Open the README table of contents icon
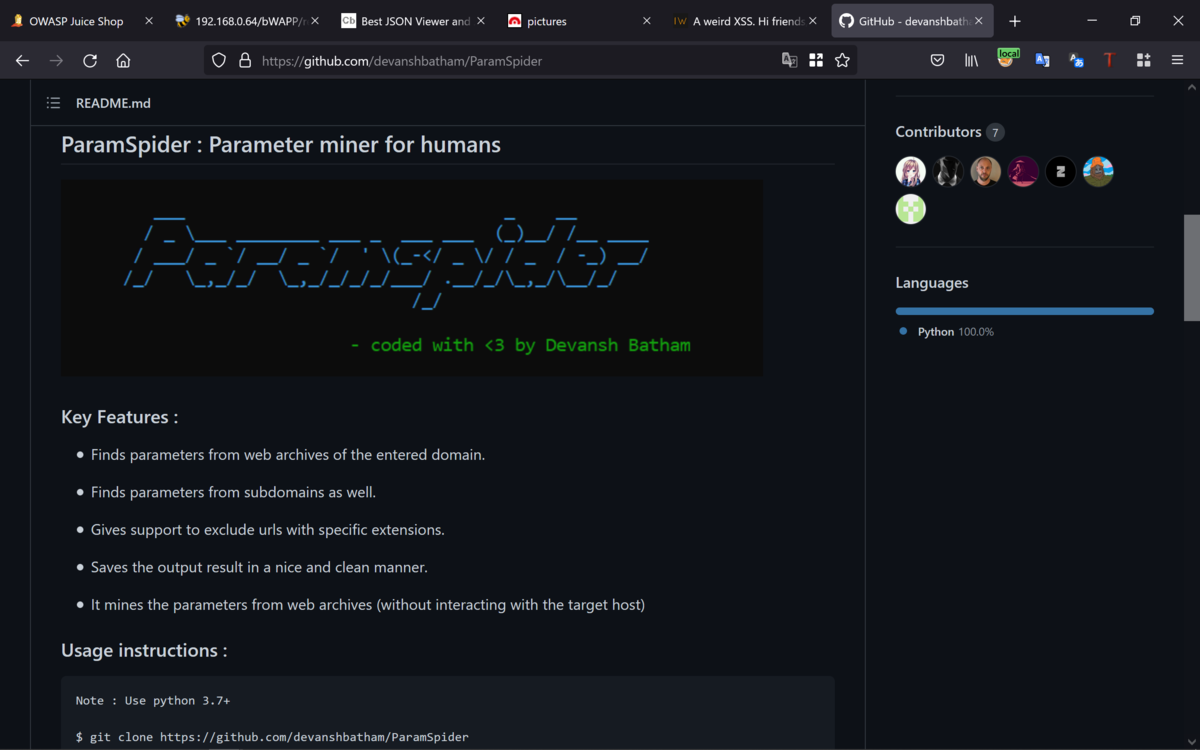1200x750 pixels. [53, 103]
